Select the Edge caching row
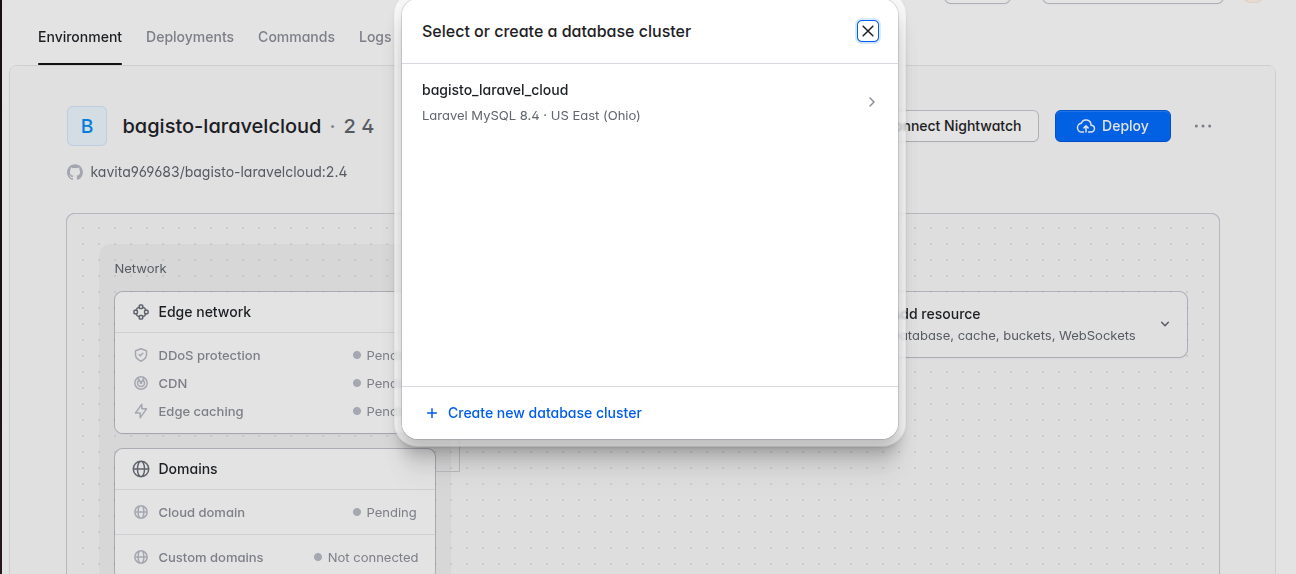Screen dimensions: 1296x574 [265, 411]
